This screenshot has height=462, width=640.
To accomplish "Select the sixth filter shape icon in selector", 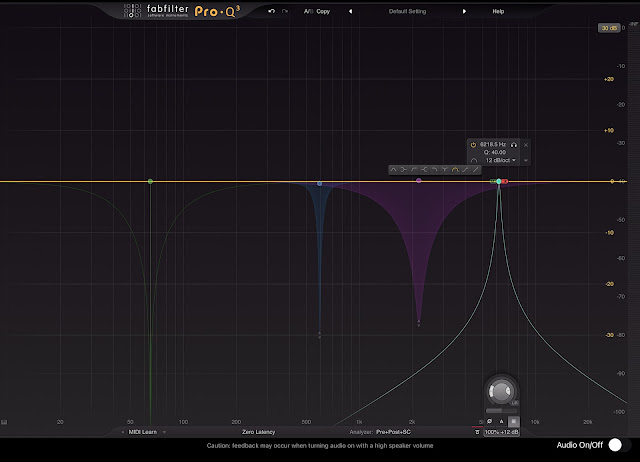I will (x=444, y=170).
